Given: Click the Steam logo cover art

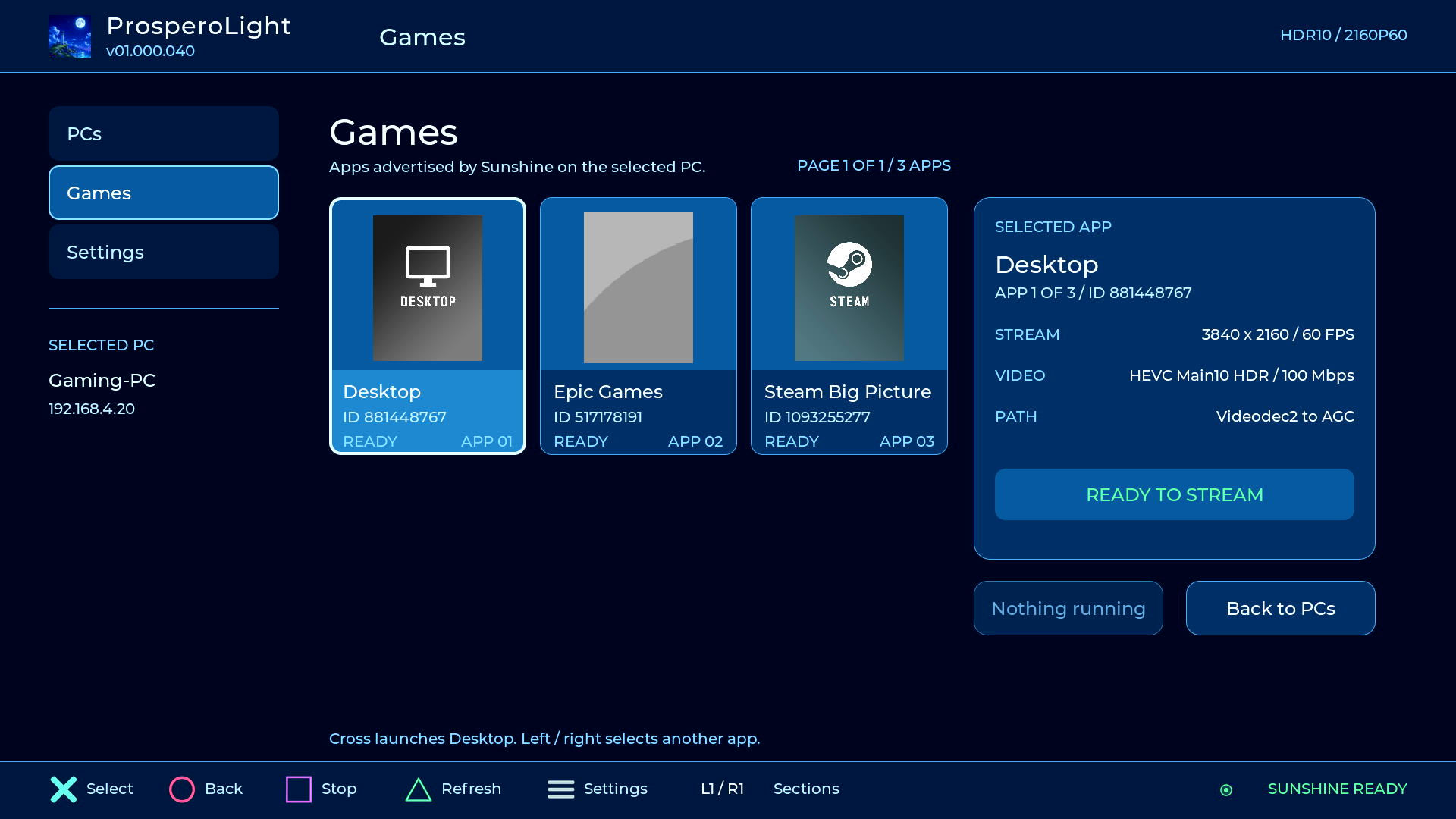Looking at the screenshot, I should [849, 288].
